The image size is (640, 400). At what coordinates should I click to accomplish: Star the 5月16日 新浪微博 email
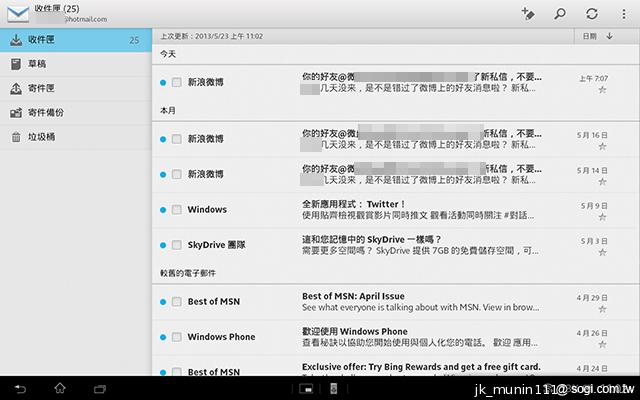(602, 146)
